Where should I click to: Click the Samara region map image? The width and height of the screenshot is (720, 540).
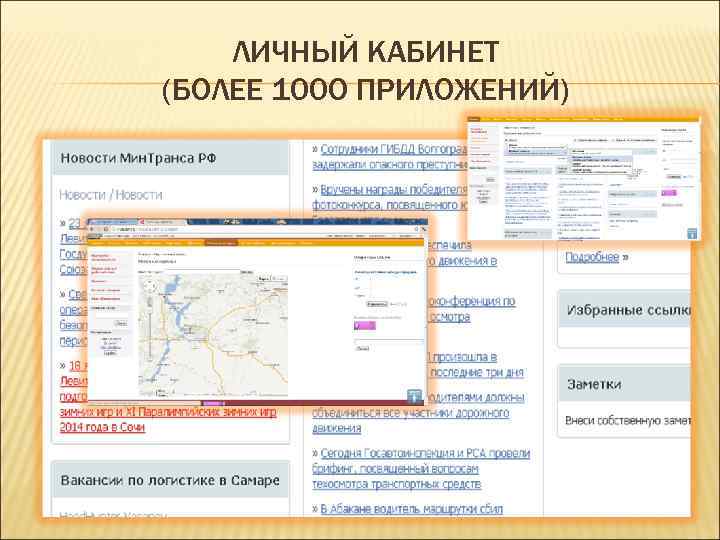pos(213,335)
